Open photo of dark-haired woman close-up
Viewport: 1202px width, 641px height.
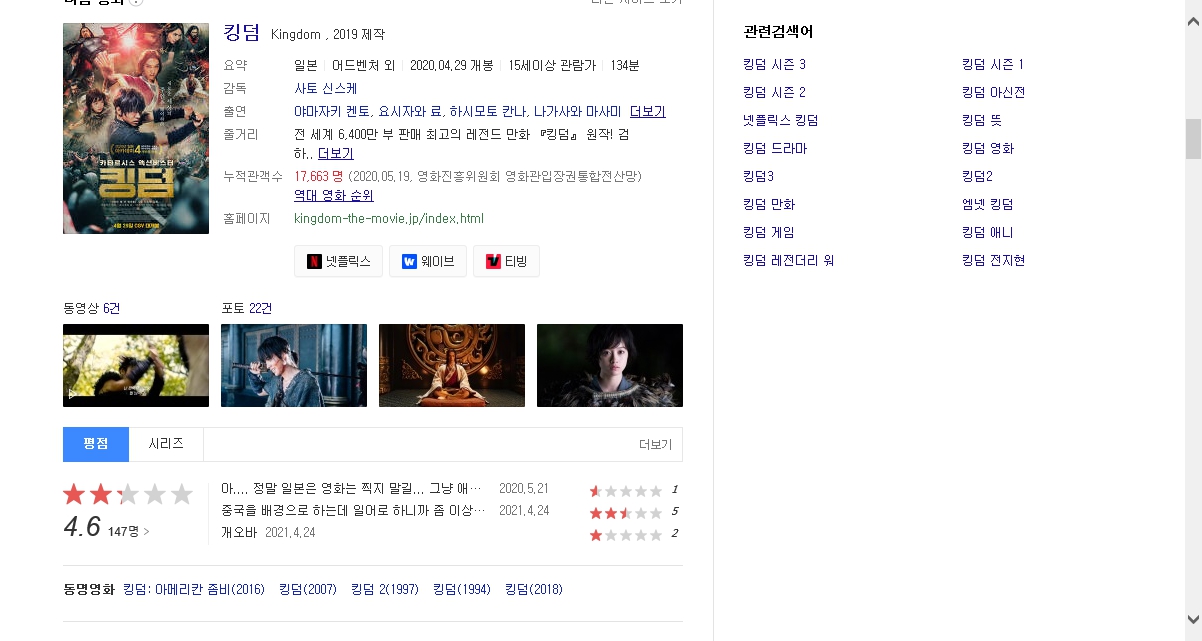610,365
